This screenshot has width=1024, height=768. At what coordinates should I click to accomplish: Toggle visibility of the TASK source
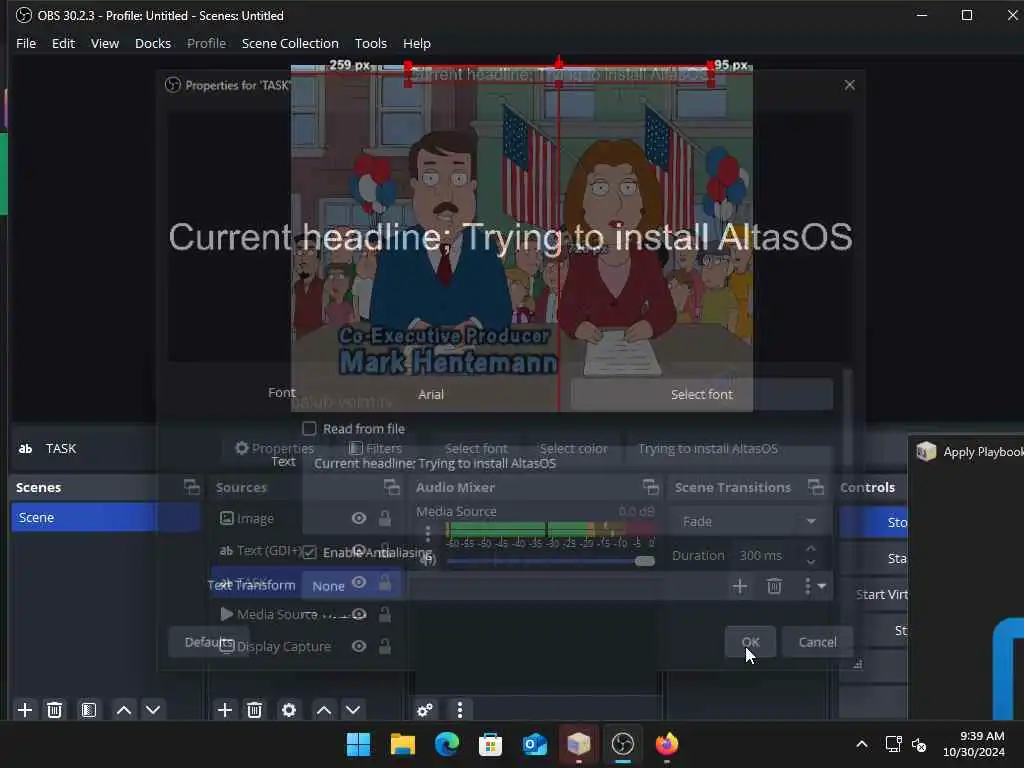pos(359,582)
